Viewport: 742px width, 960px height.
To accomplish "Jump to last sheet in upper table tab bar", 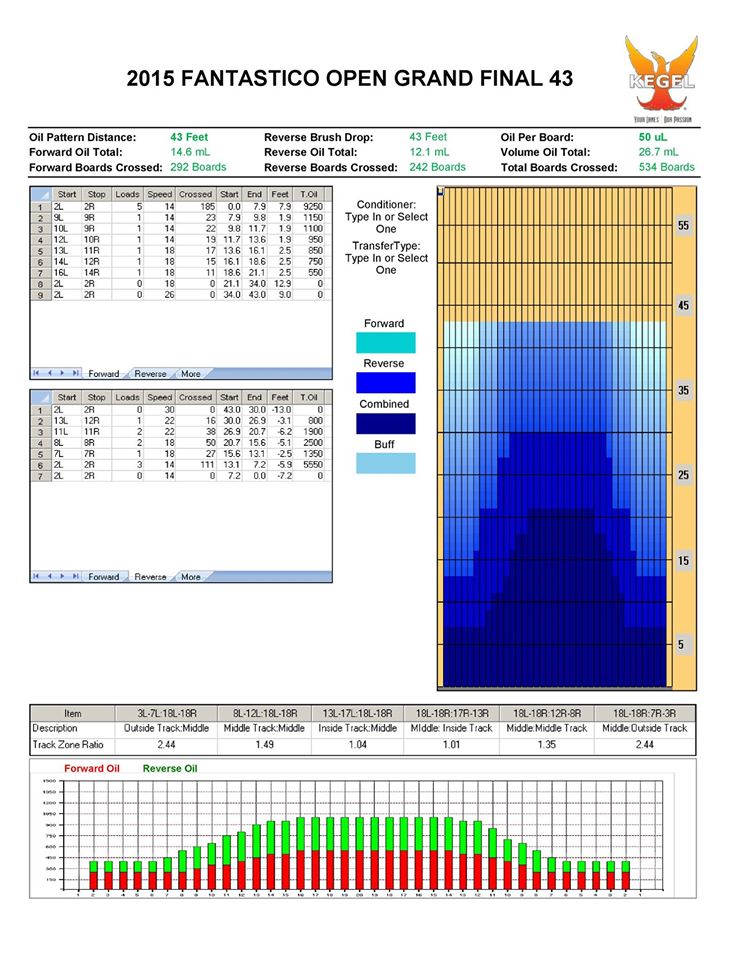I will (75, 373).
